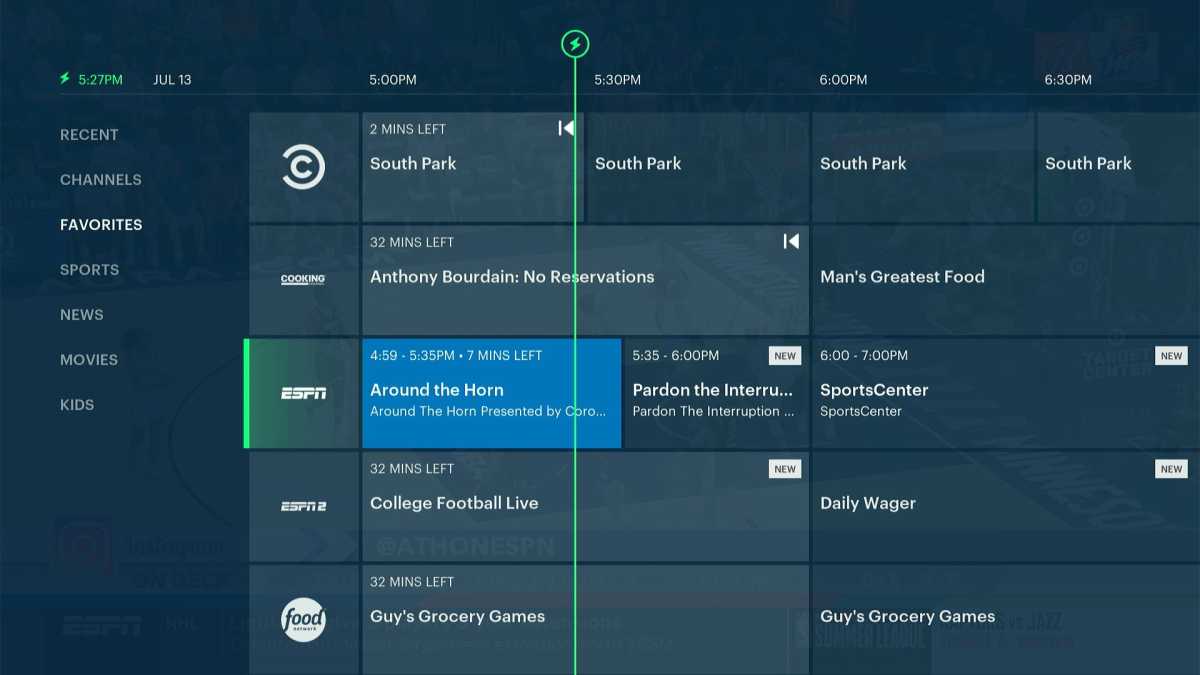
Task: Select Pardon the Interruption program
Action: [716, 393]
